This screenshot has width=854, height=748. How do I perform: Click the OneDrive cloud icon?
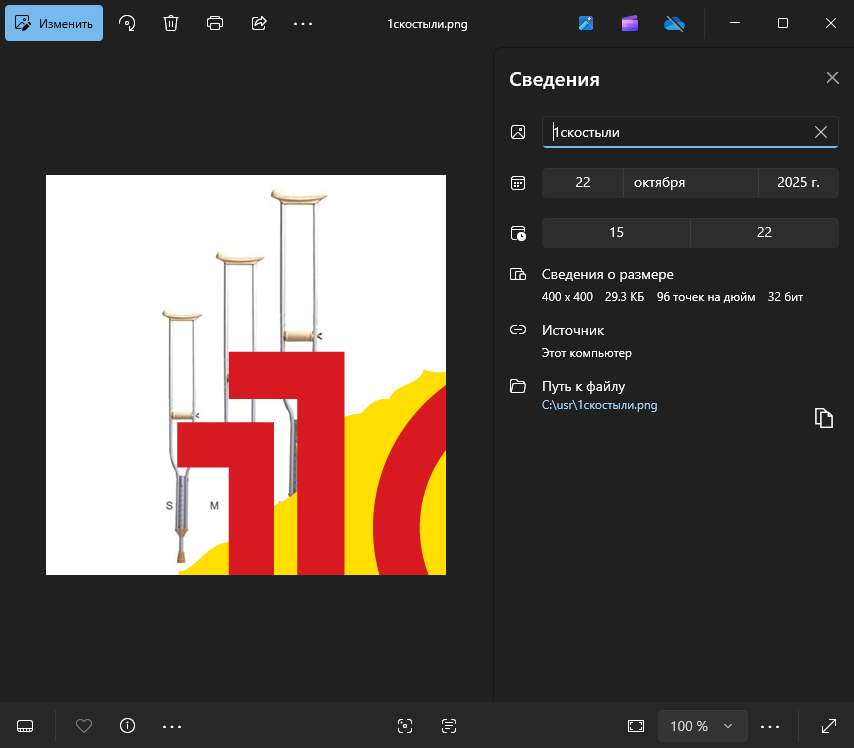click(x=673, y=23)
